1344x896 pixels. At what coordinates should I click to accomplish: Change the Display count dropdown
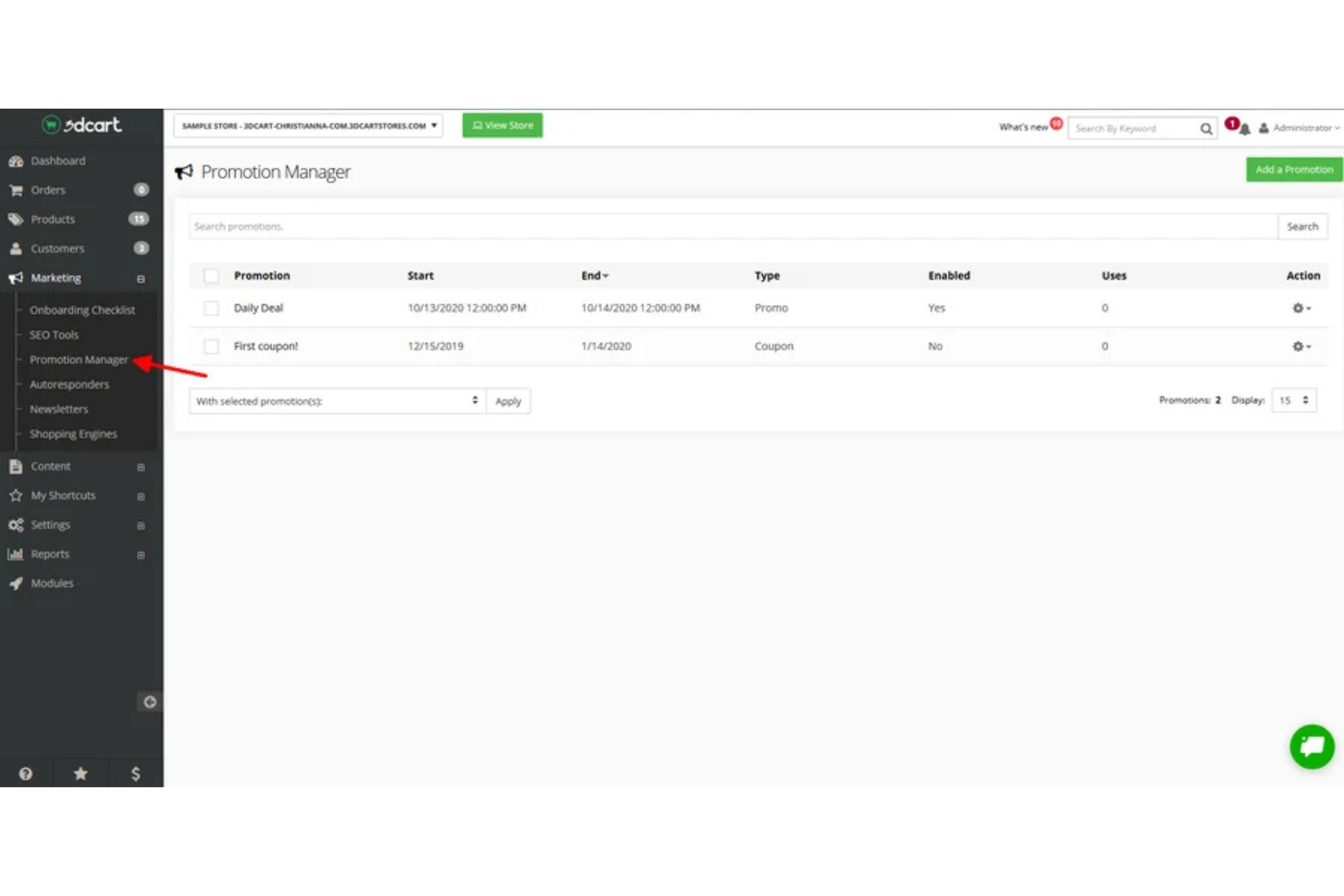tap(1293, 399)
